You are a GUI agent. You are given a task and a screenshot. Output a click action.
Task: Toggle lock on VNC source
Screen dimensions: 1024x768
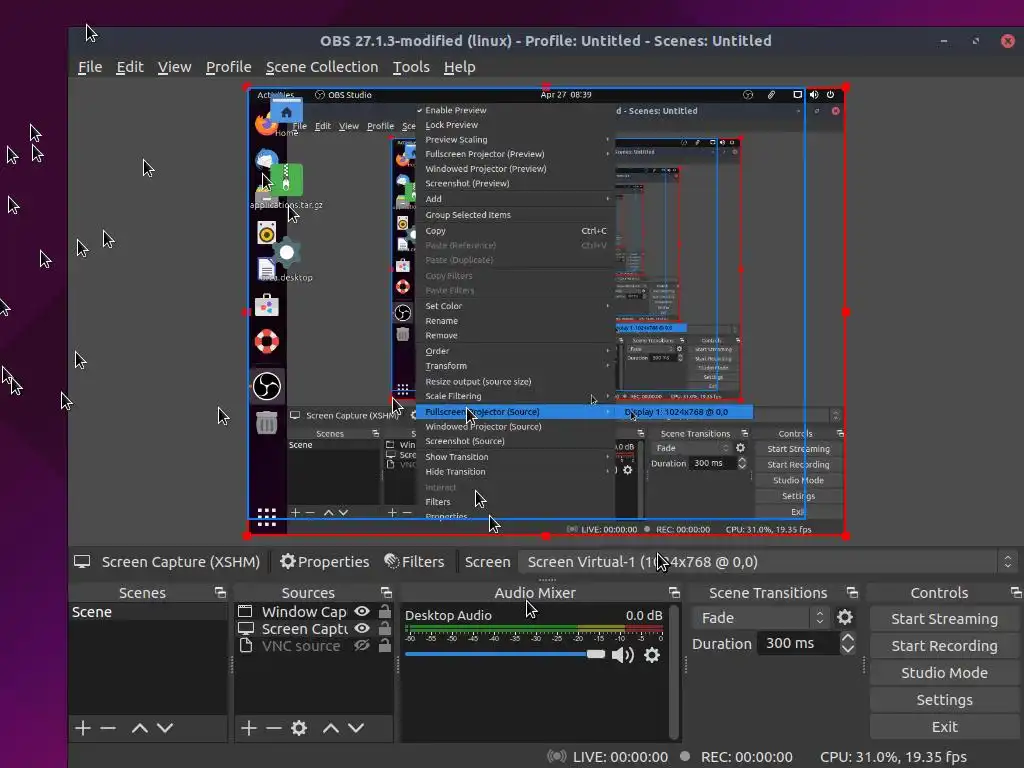click(385, 645)
